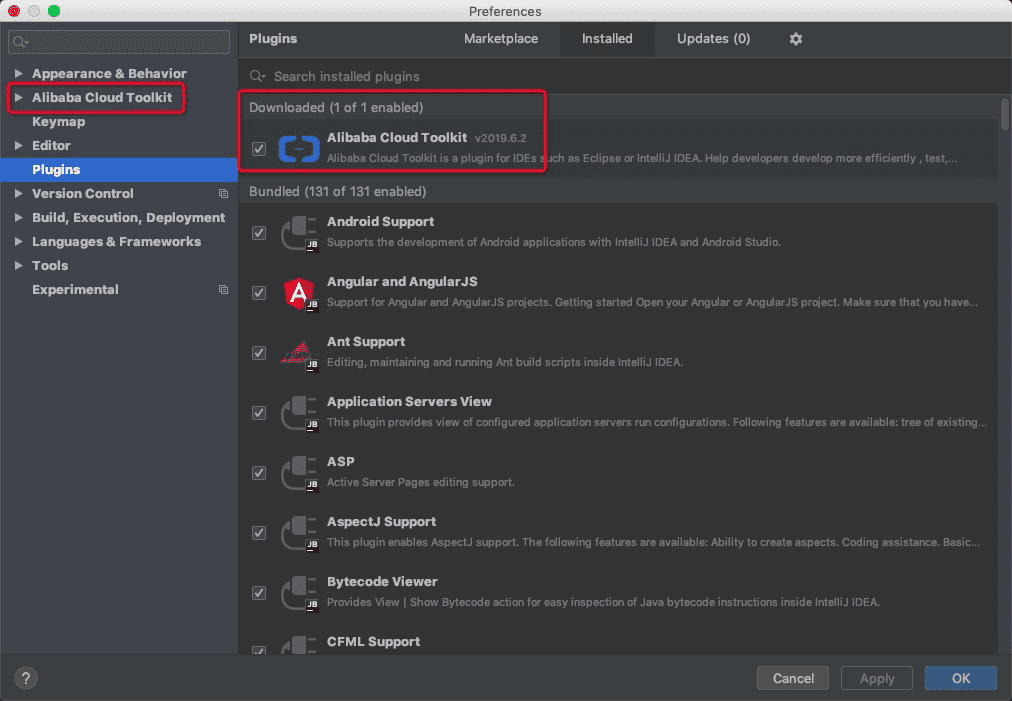Click the plugin list vertical scrollbar
The image size is (1012, 701).
click(1004, 114)
